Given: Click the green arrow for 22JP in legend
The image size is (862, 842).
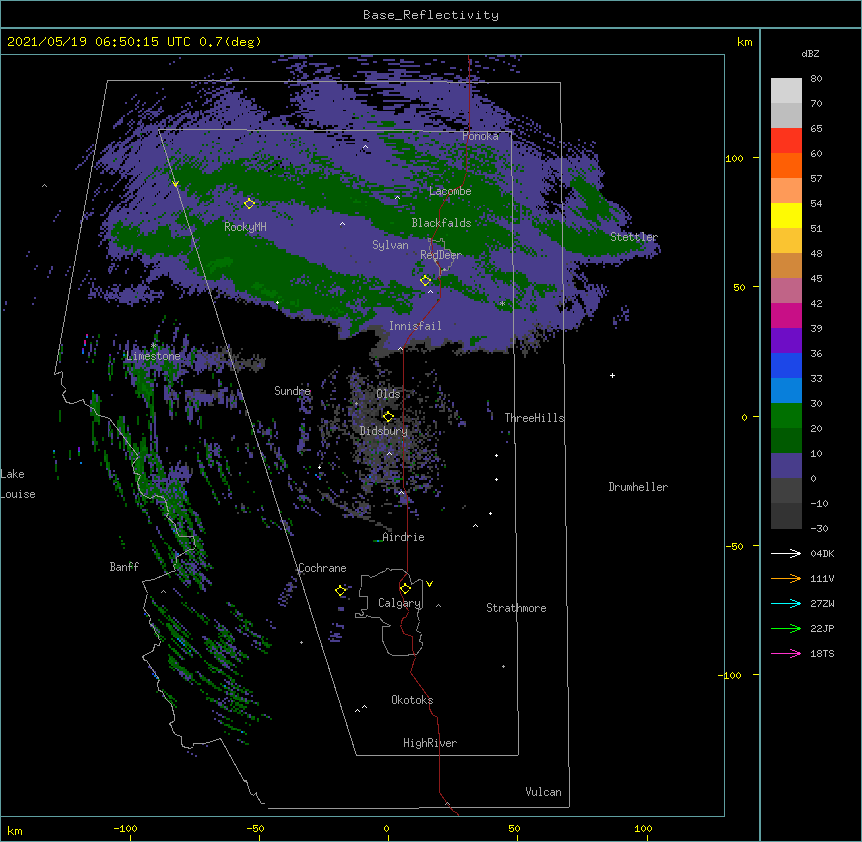Looking at the screenshot, I should (786, 628).
